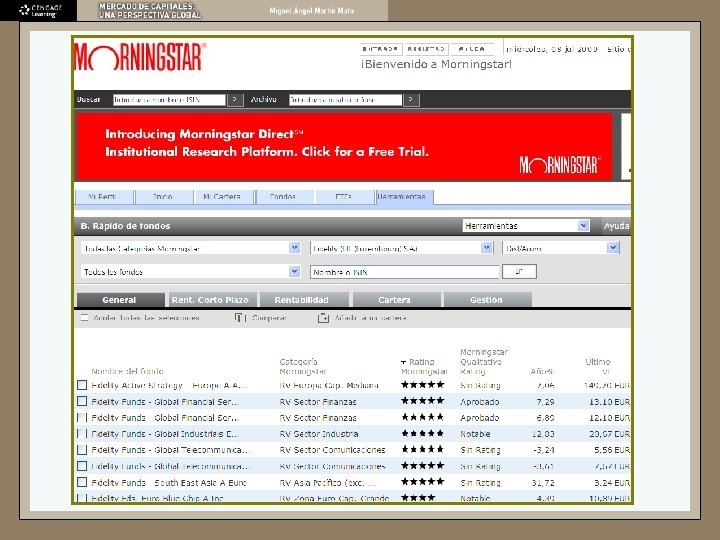This screenshot has width=720, height=540.
Task: Open the Dist/Acum dropdown
Action: [561, 248]
